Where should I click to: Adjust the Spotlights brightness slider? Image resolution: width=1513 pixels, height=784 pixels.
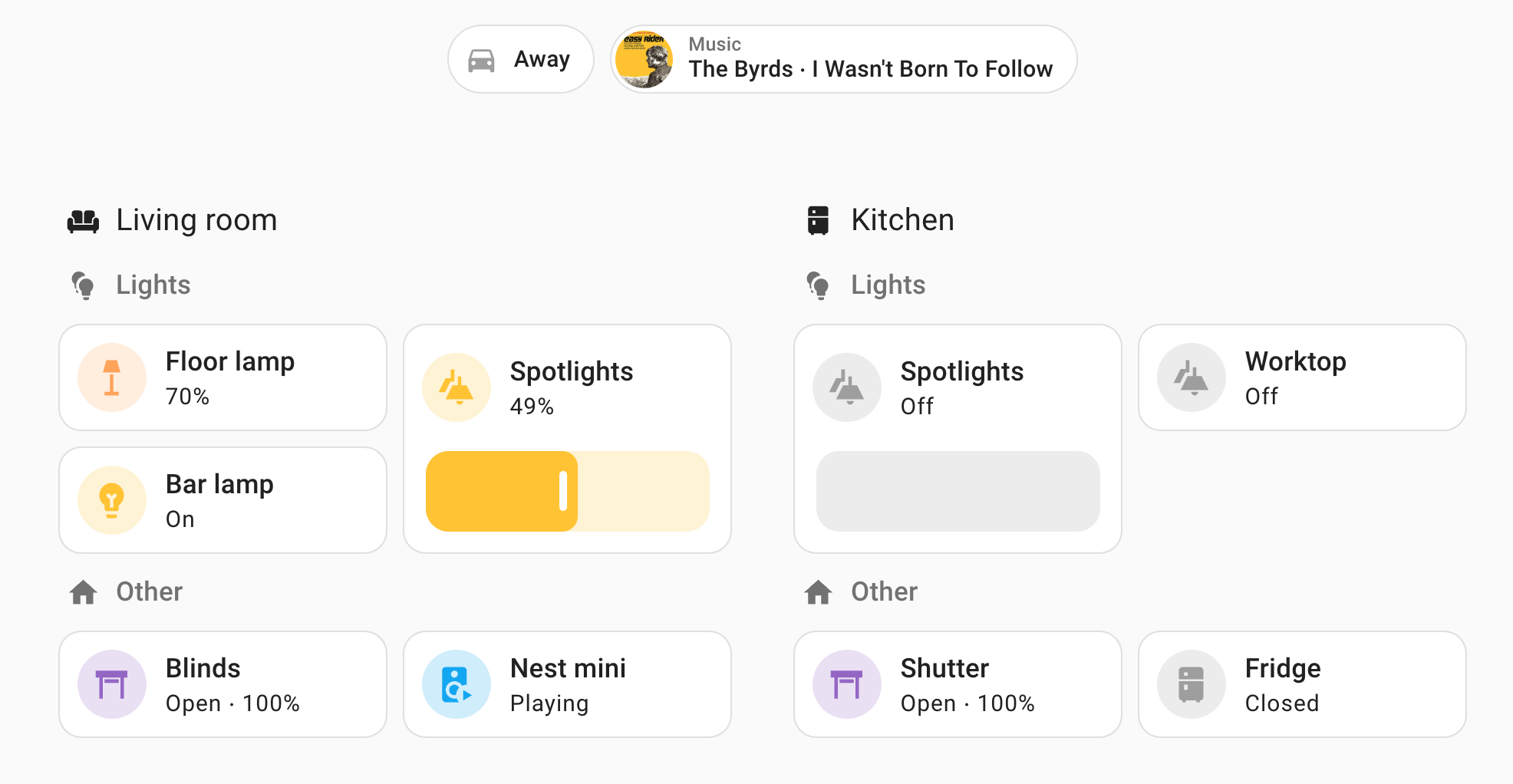coord(568,491)
